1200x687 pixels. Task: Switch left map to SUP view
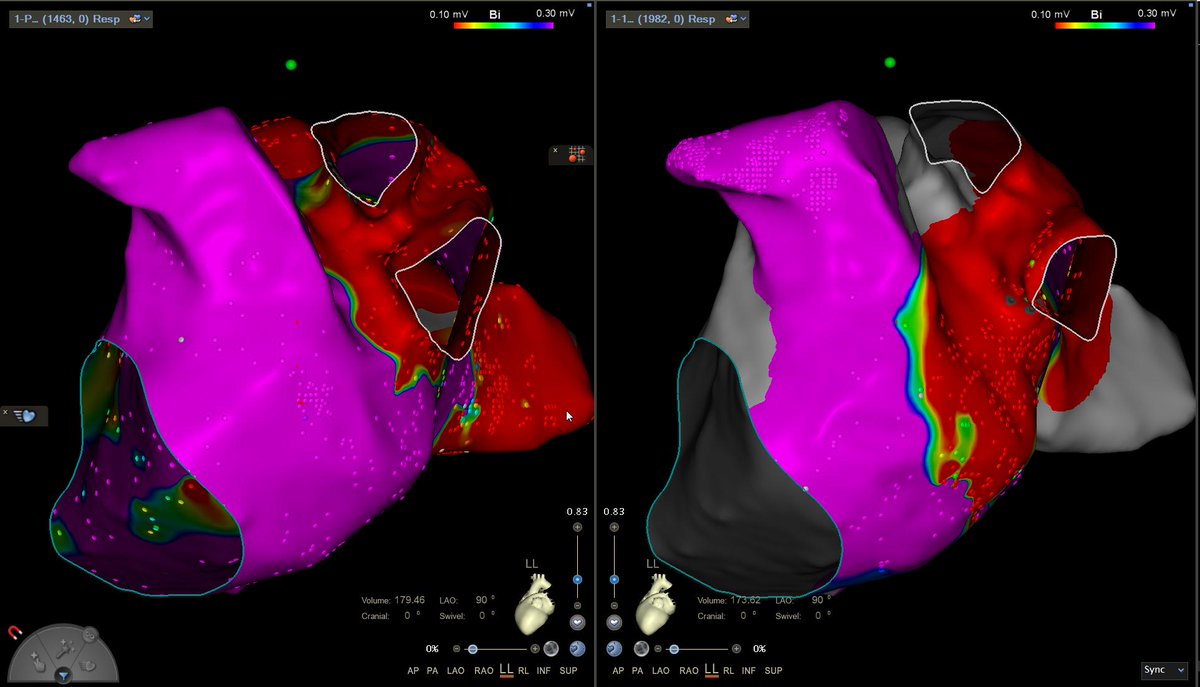pos(568,671)
